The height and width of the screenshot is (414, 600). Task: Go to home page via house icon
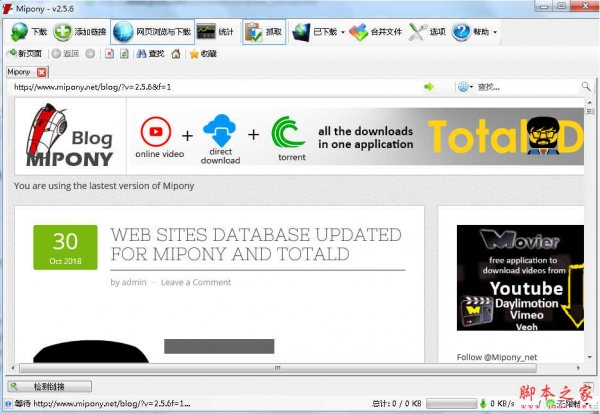click(176, 54)
